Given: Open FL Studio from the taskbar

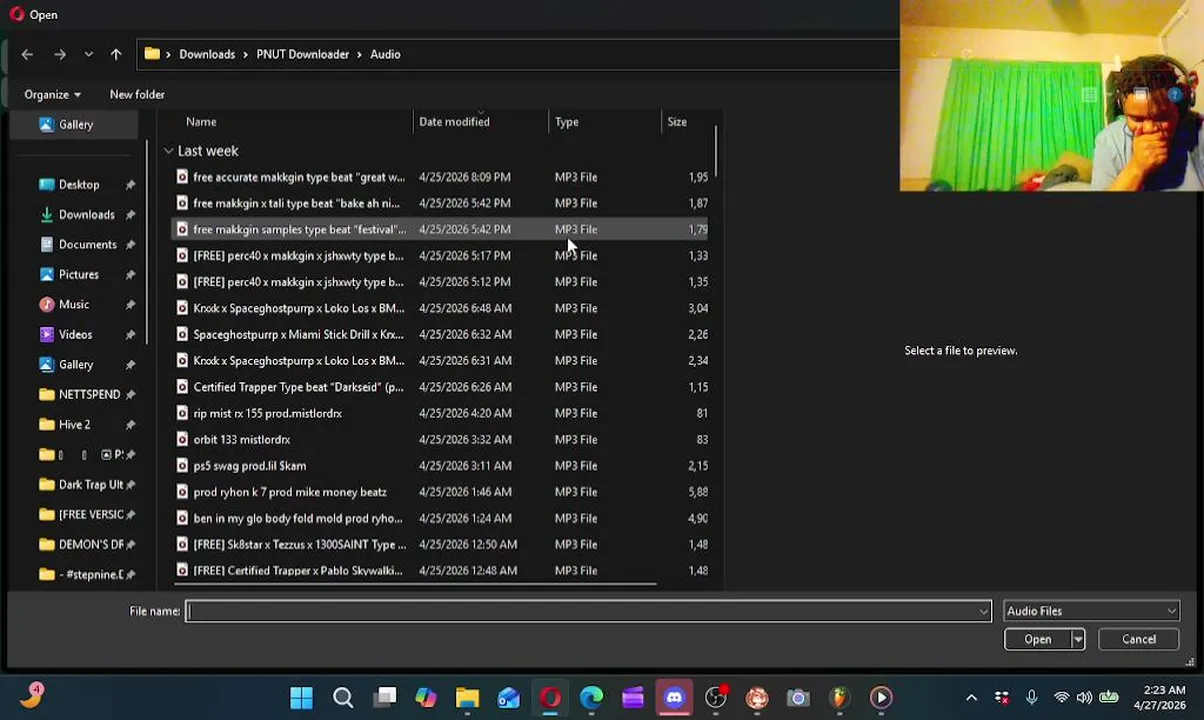Looking at the screenshot, I should (839, 697).
